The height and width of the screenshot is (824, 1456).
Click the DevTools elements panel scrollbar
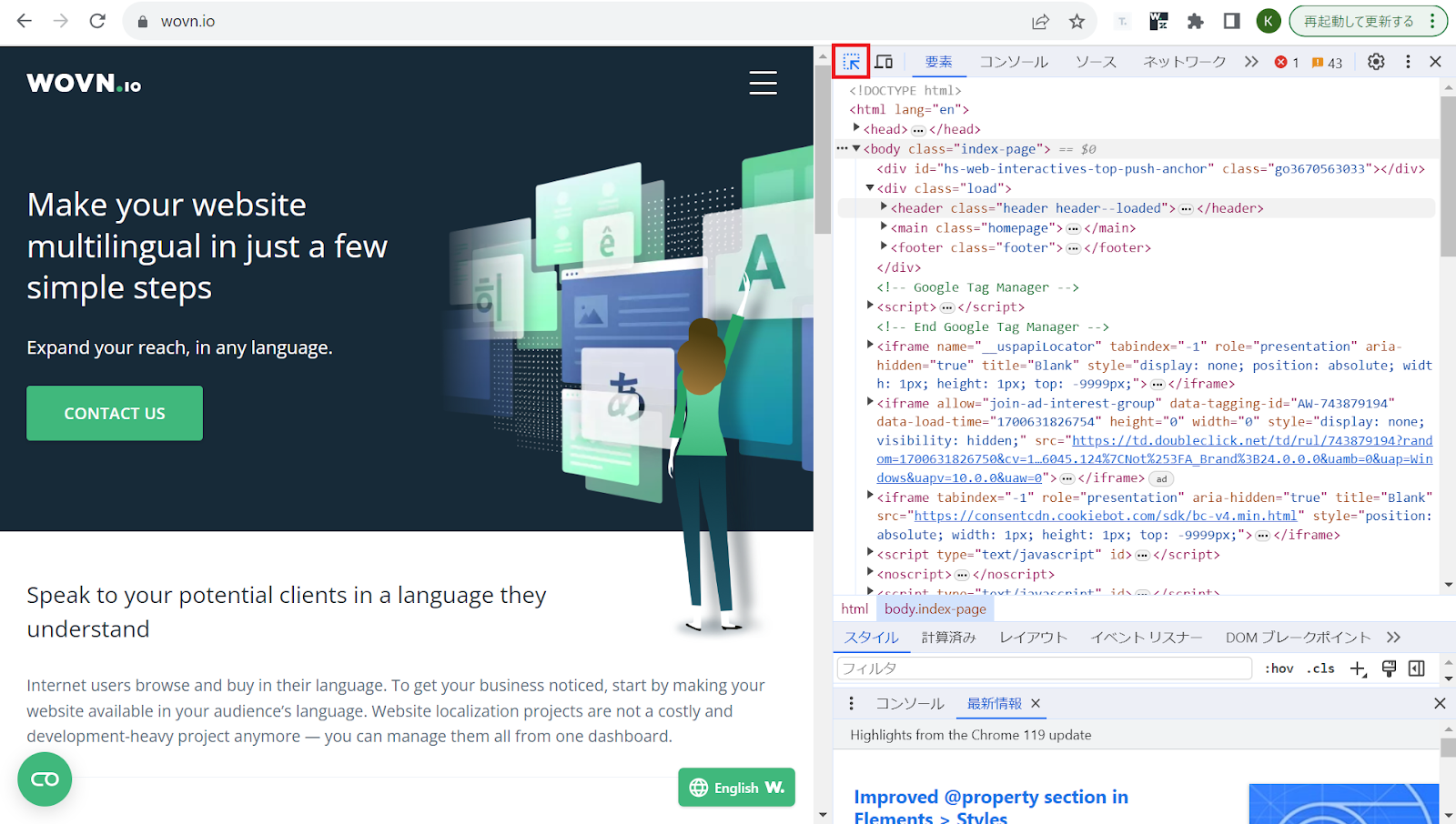[x=1448, y=182]
